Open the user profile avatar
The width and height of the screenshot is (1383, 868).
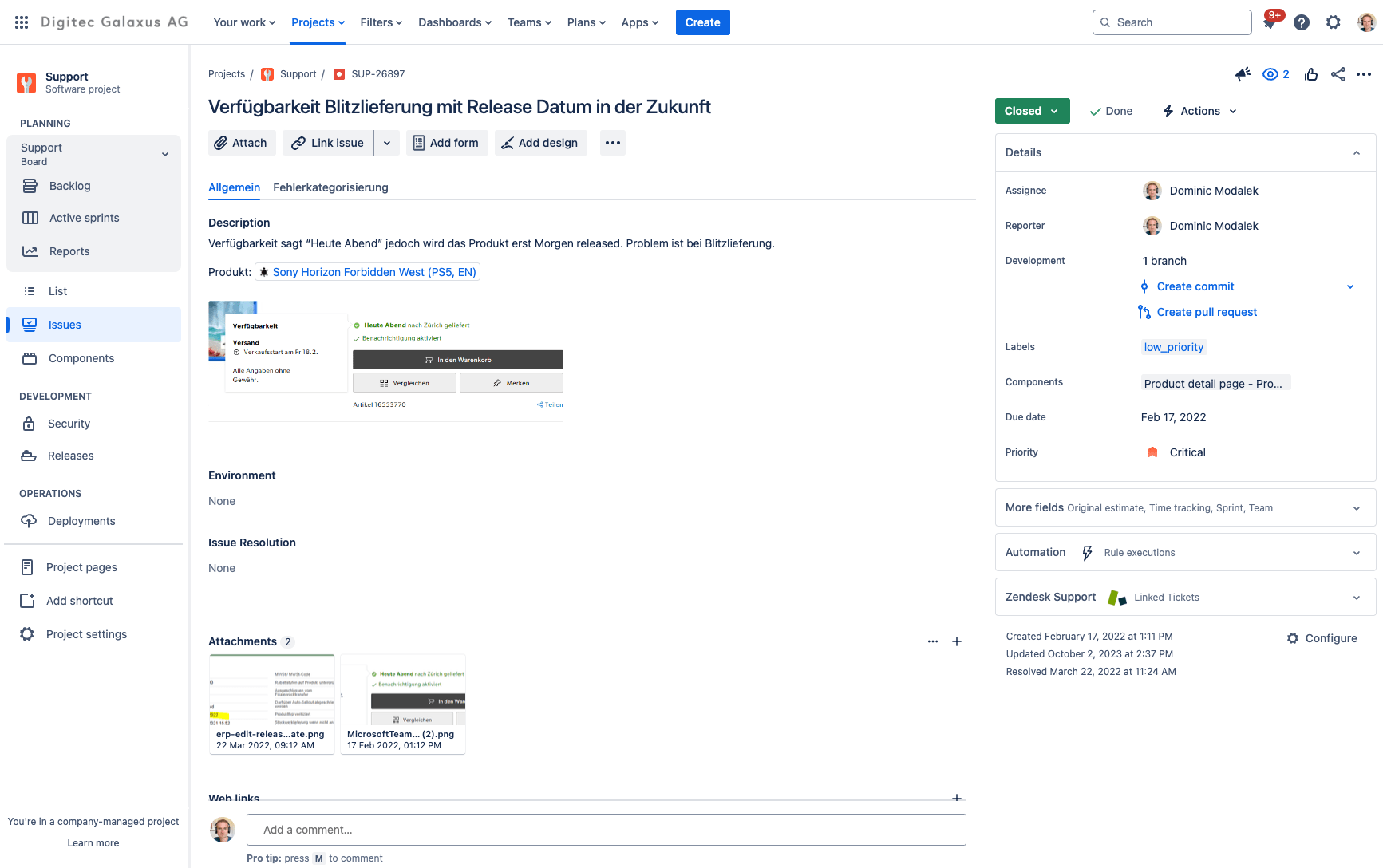[x=1366, y=22]
